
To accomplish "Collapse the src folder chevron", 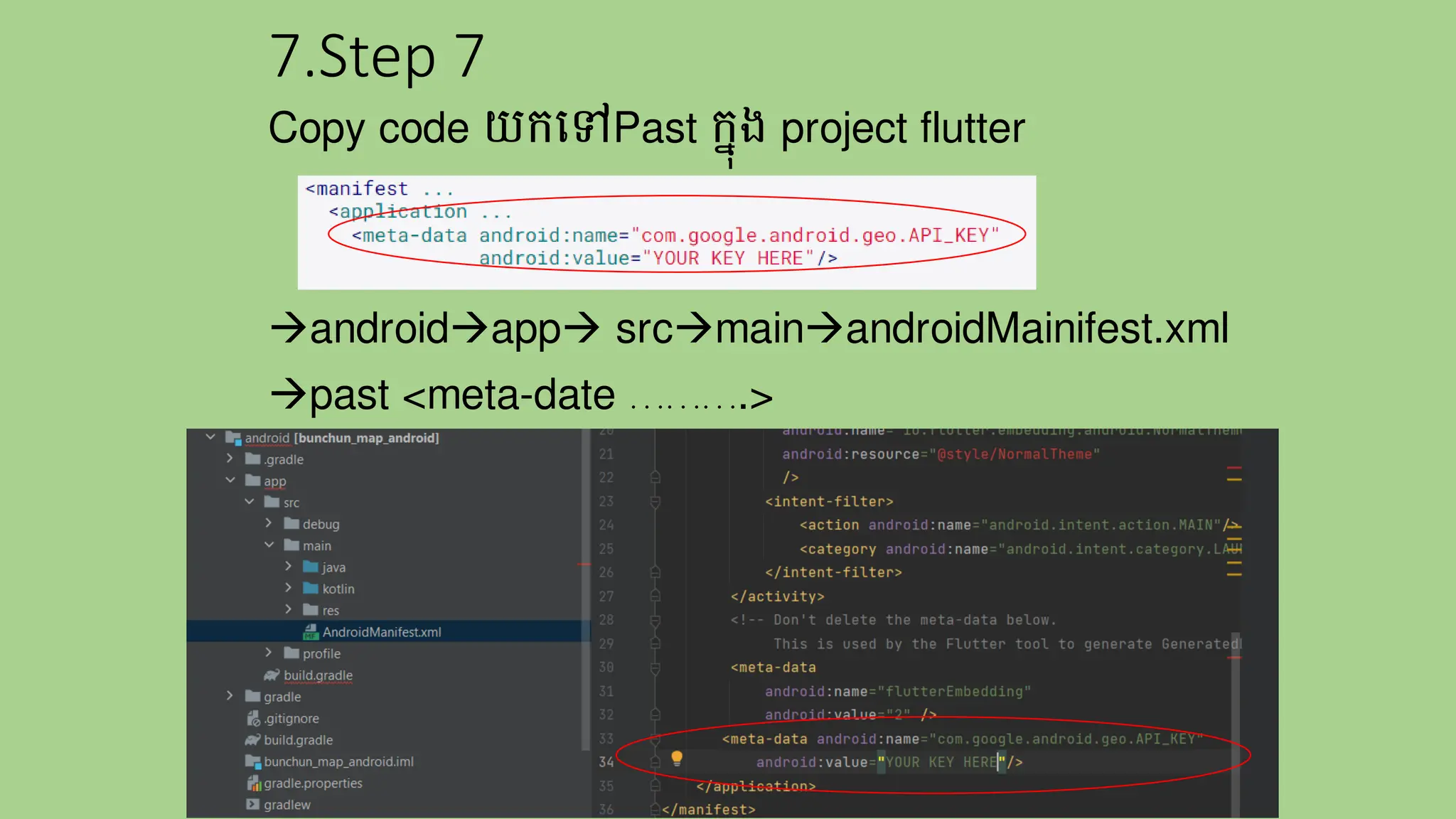I will click(250, 501).
